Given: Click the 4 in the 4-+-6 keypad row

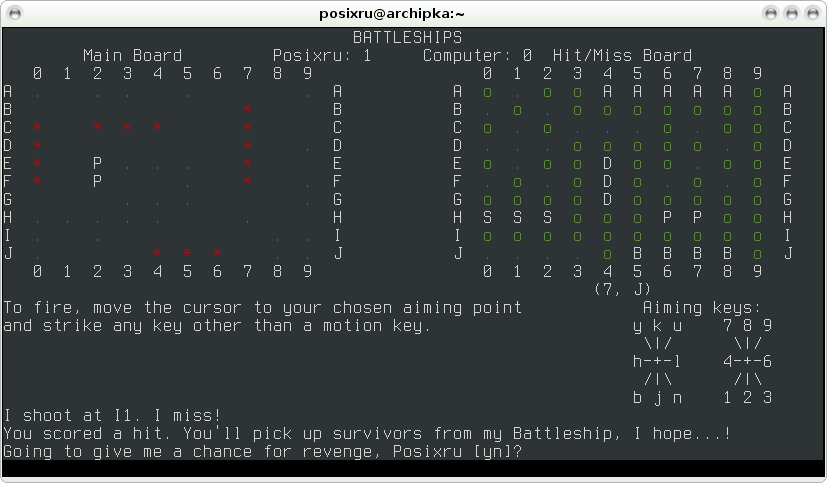Looking at the screenshot, I should pos(727,361).
